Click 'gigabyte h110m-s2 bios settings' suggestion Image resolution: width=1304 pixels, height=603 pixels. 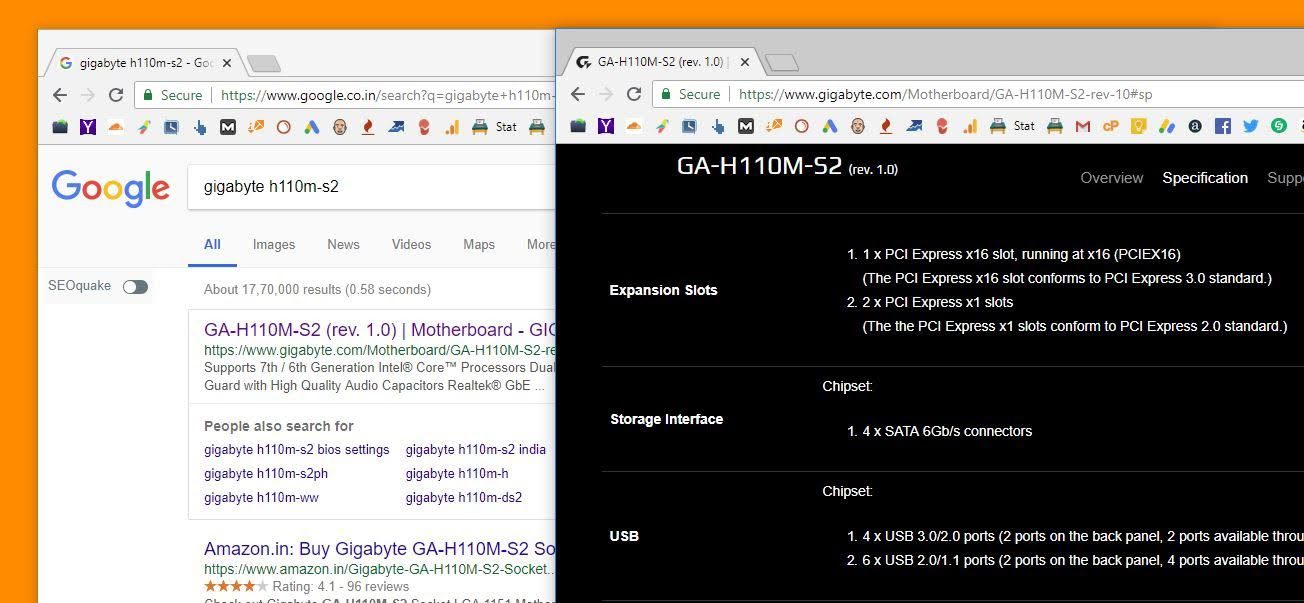click(x=296, y=450)
